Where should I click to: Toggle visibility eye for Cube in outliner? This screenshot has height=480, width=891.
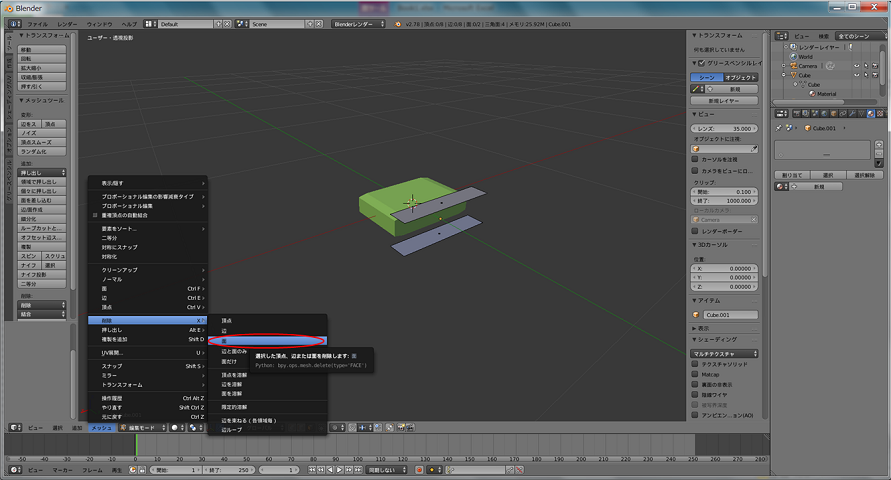856,75
